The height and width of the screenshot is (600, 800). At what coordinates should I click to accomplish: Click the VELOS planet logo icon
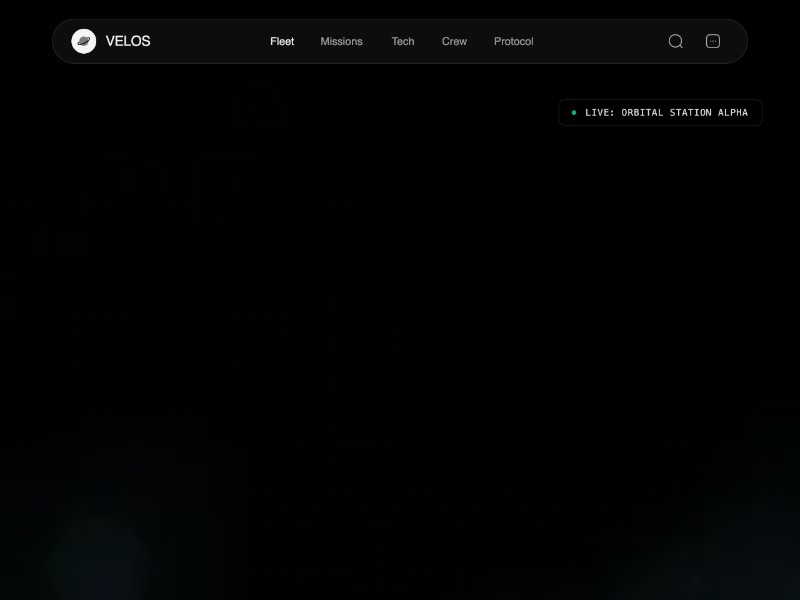click(x=84, y=41)
